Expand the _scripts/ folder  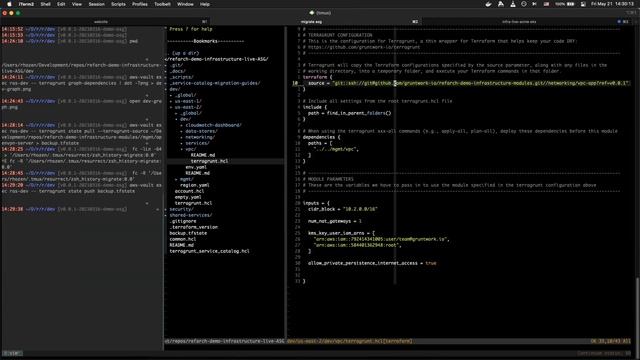point(181,77)
